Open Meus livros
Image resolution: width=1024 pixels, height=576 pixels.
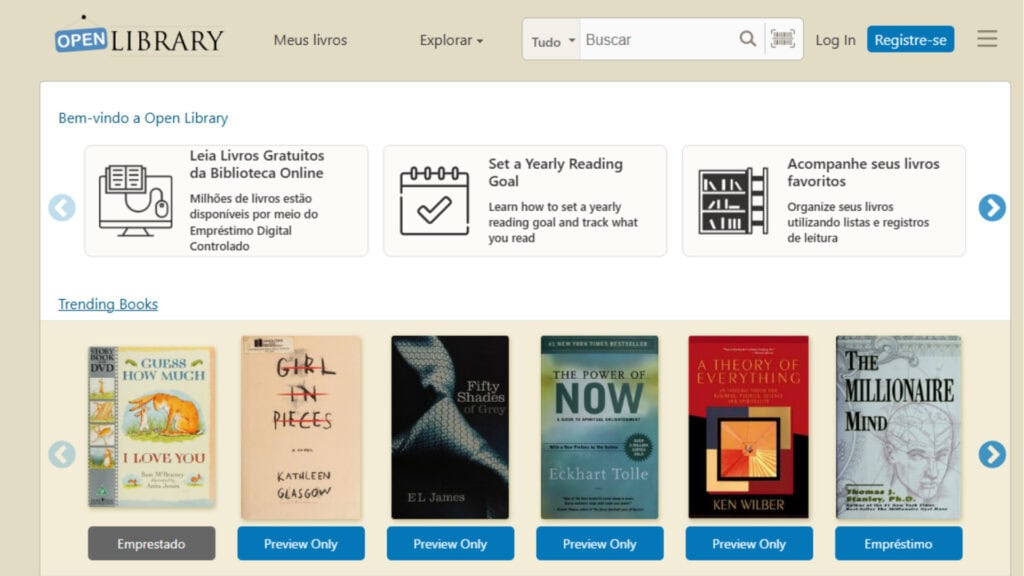(x=310, y=40)
